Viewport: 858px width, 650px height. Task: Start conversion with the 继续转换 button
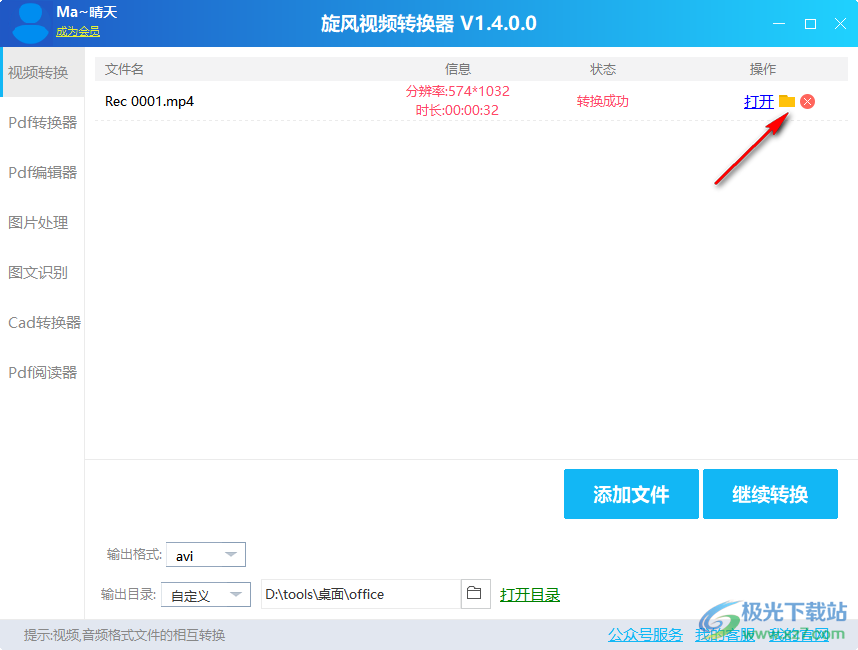(x=770, y=494)
